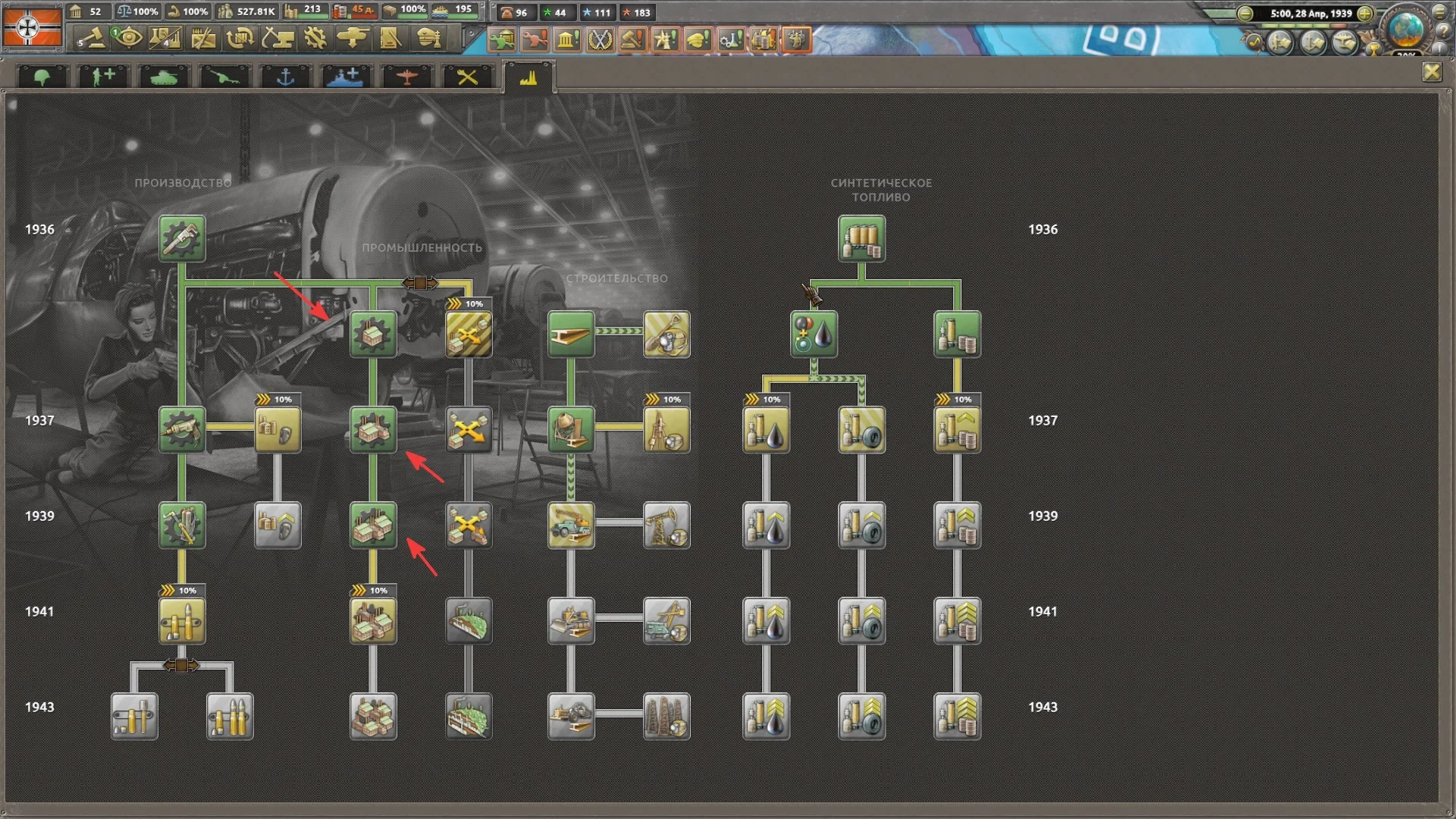1456x819 pixels.
Task: Open Decisions with the gavel icon
Action: (x=93, y=38)
